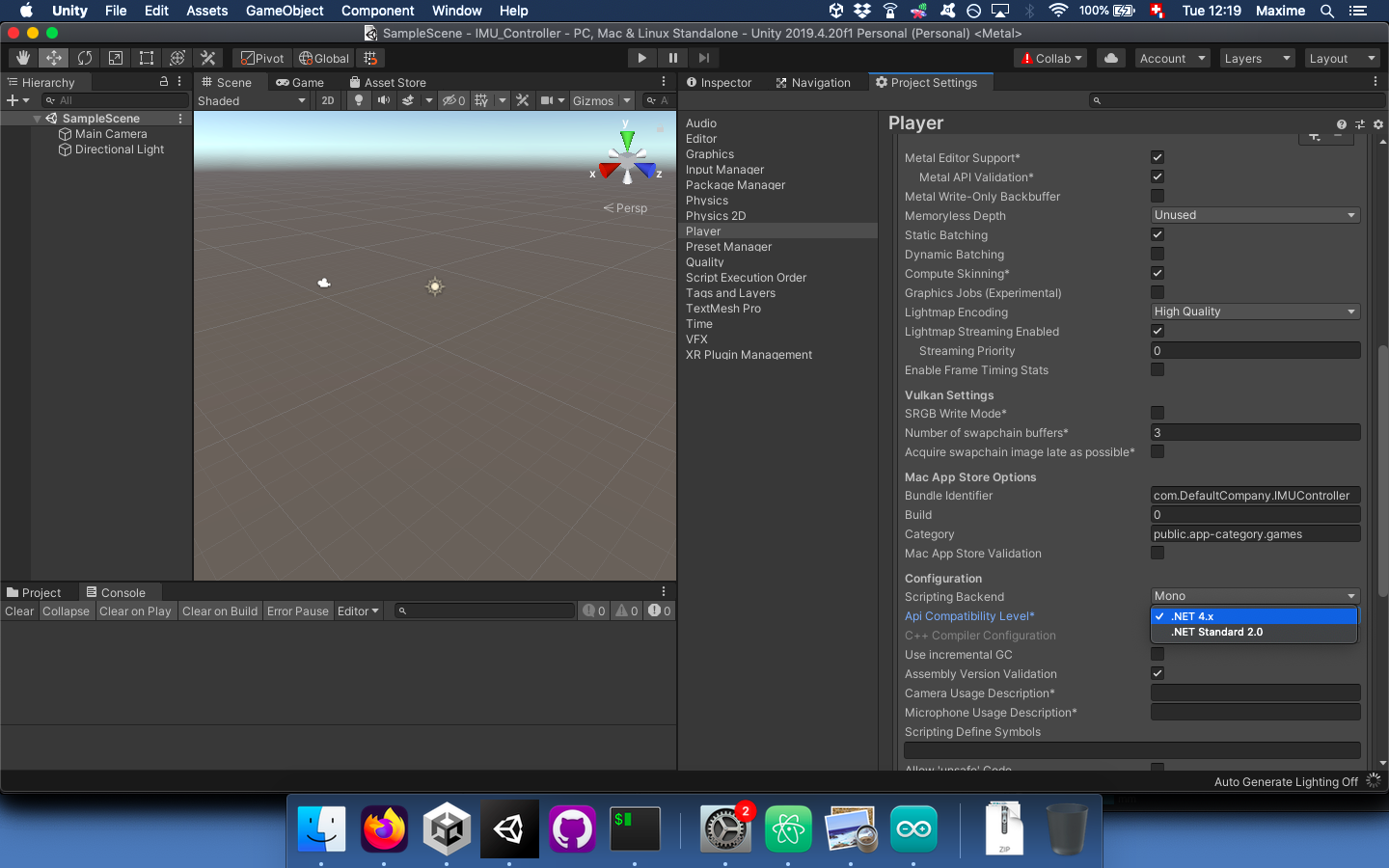Select the Hand tool in Unity toolbar
1389x868 pixels.
pyautogui.click(x=23, y=58)
